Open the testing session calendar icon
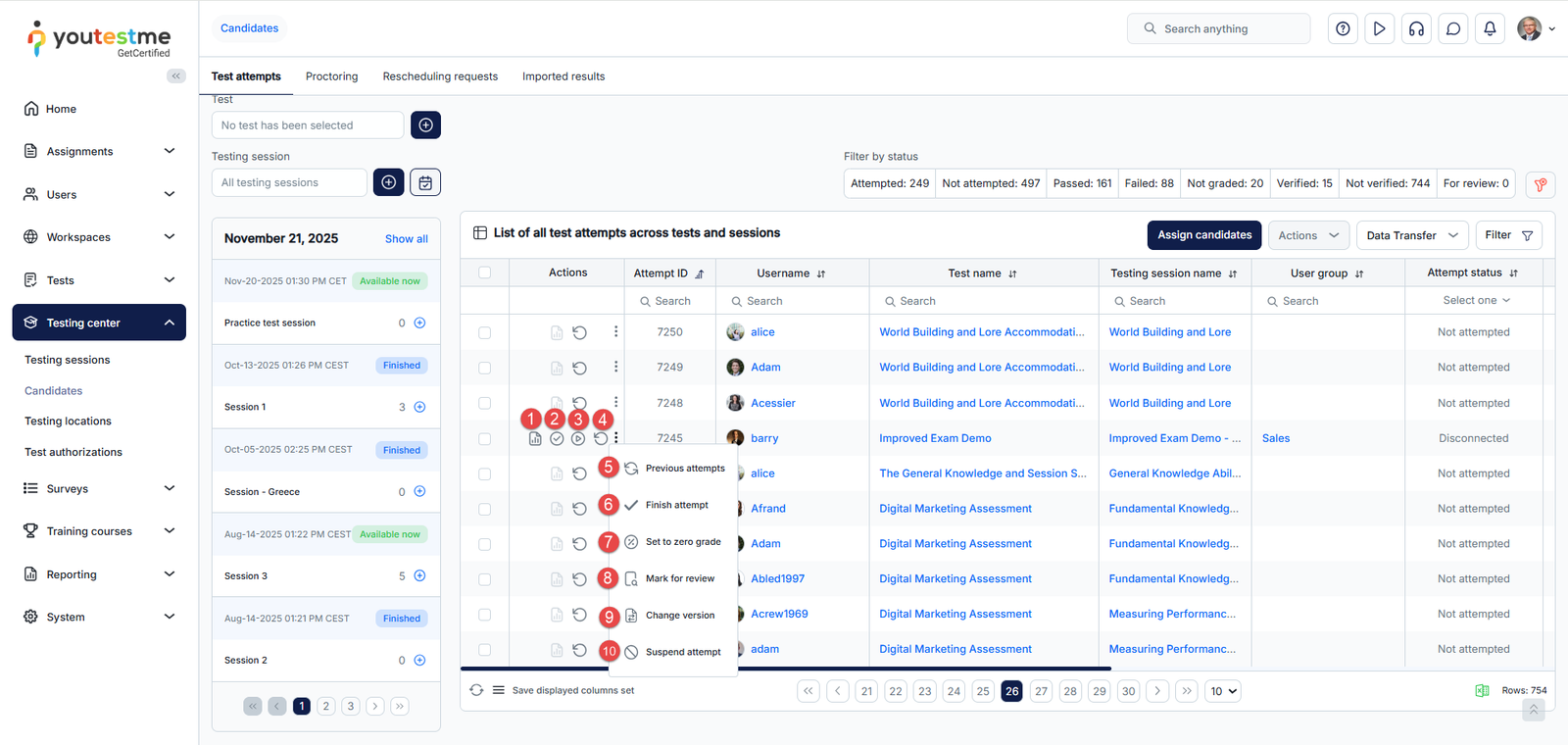1568x745 pixels. coord(425,182)
